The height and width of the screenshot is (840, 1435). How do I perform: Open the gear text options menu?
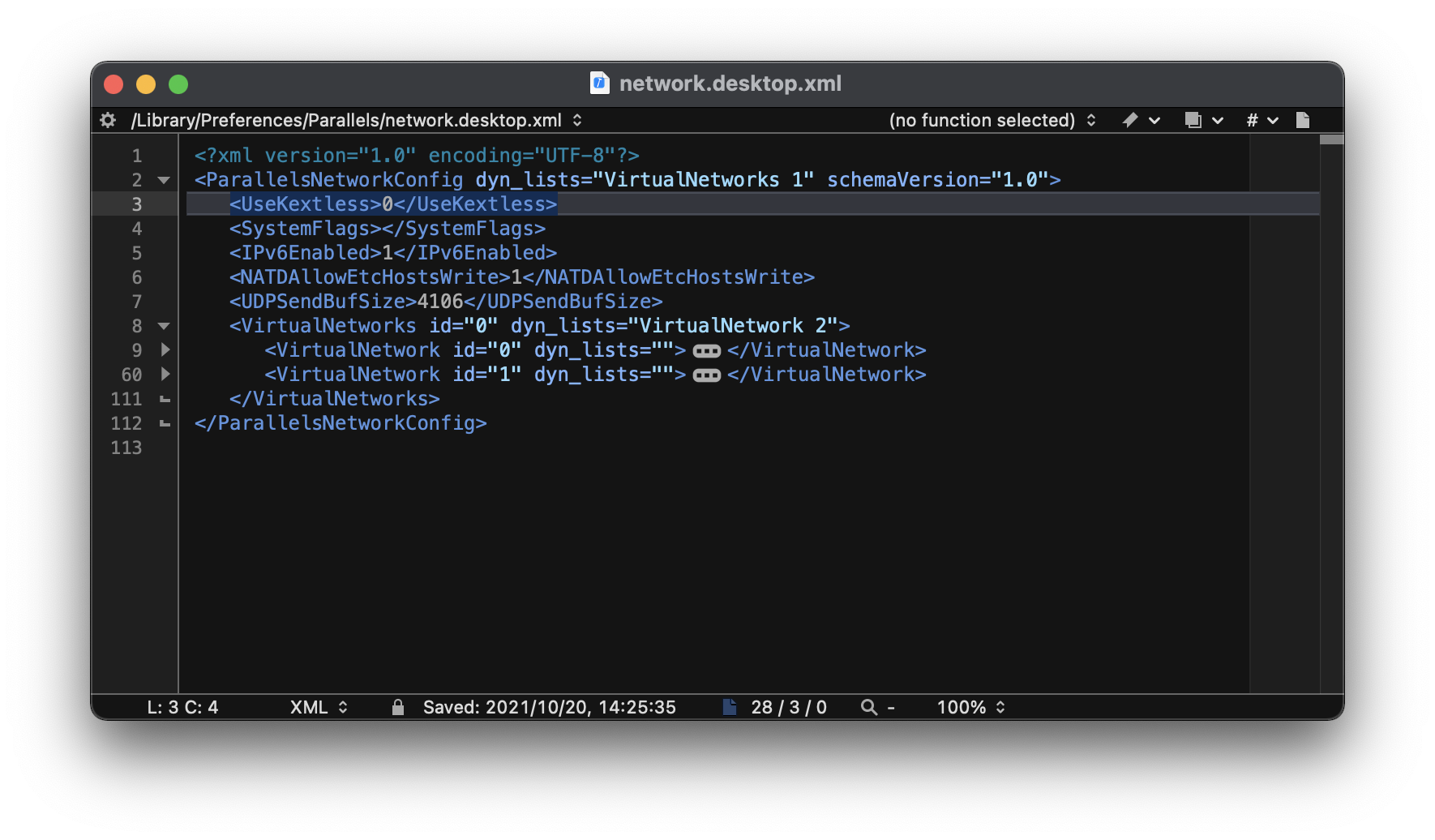[x=108, y=120]
